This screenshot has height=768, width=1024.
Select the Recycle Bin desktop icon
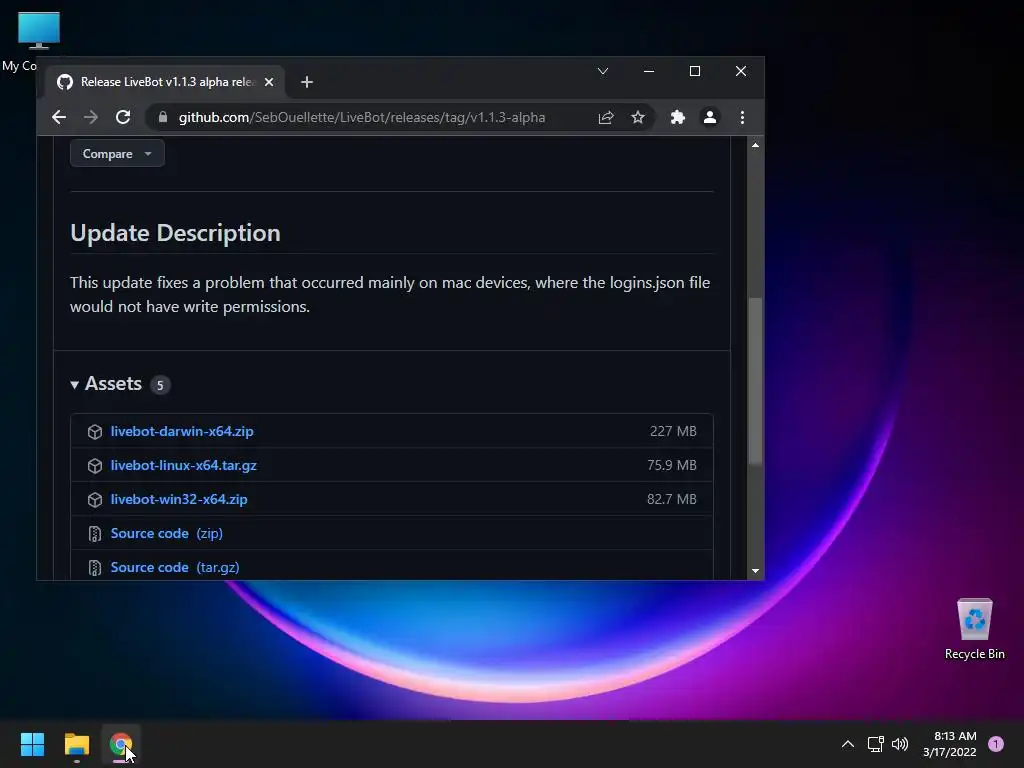coord(974,629)
